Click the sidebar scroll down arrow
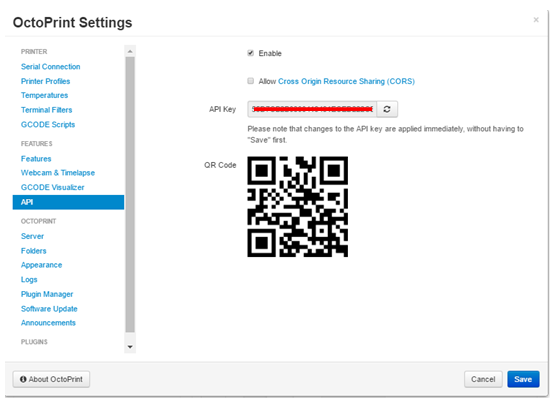 click(x=130, y=347)
